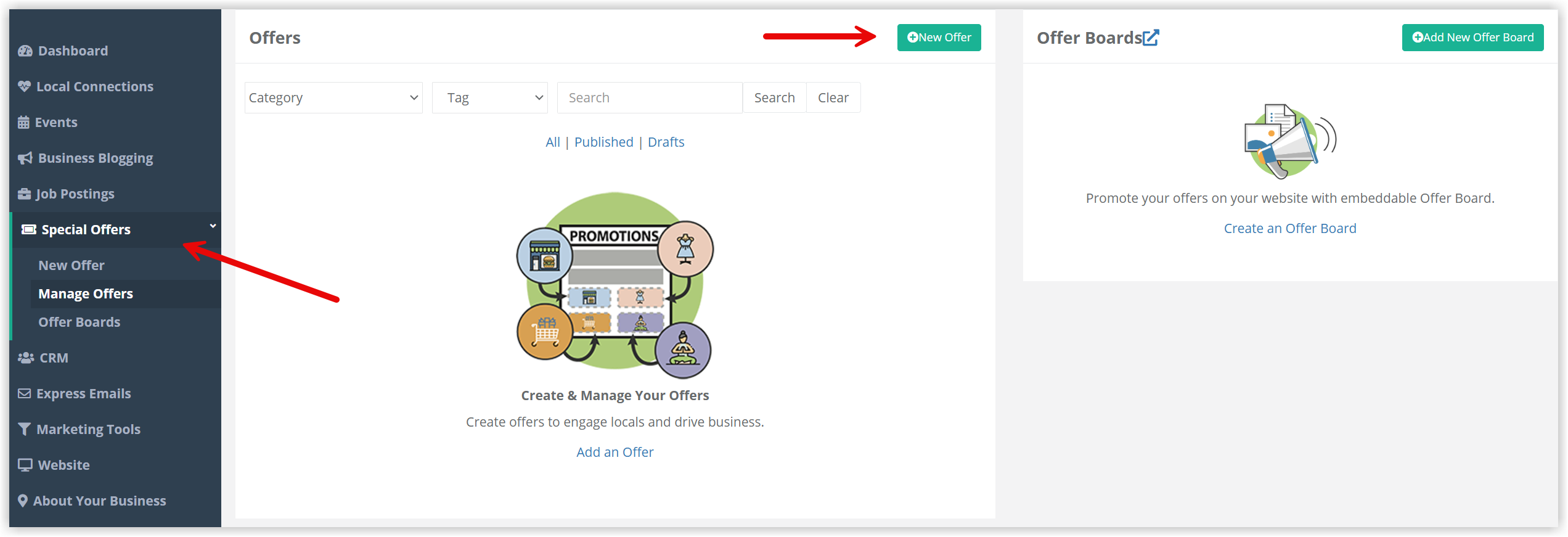Open About Your Business
The image size is (1568, 537).
100,501
